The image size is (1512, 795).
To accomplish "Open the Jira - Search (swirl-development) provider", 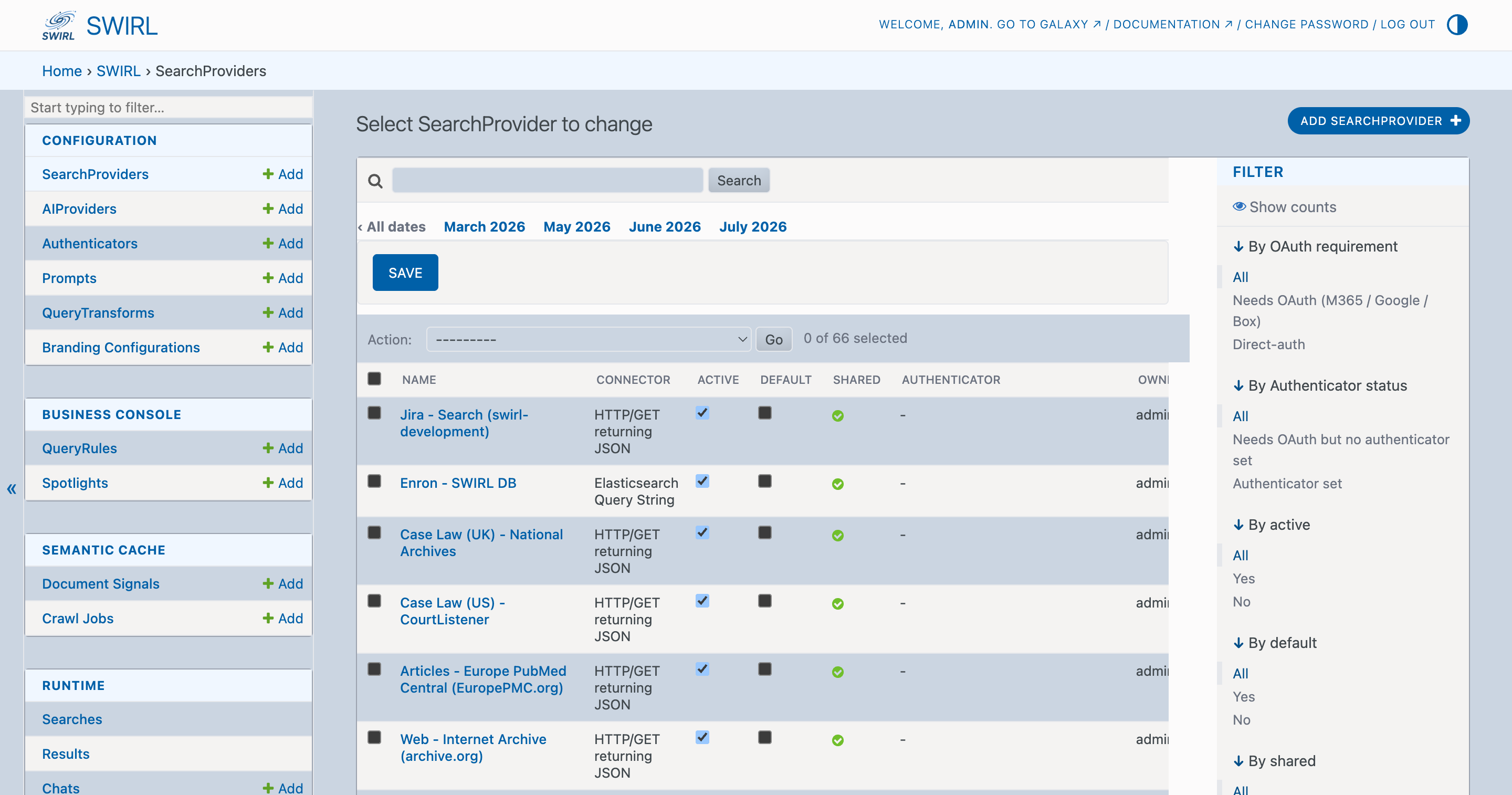I will [x=464, y=423].
